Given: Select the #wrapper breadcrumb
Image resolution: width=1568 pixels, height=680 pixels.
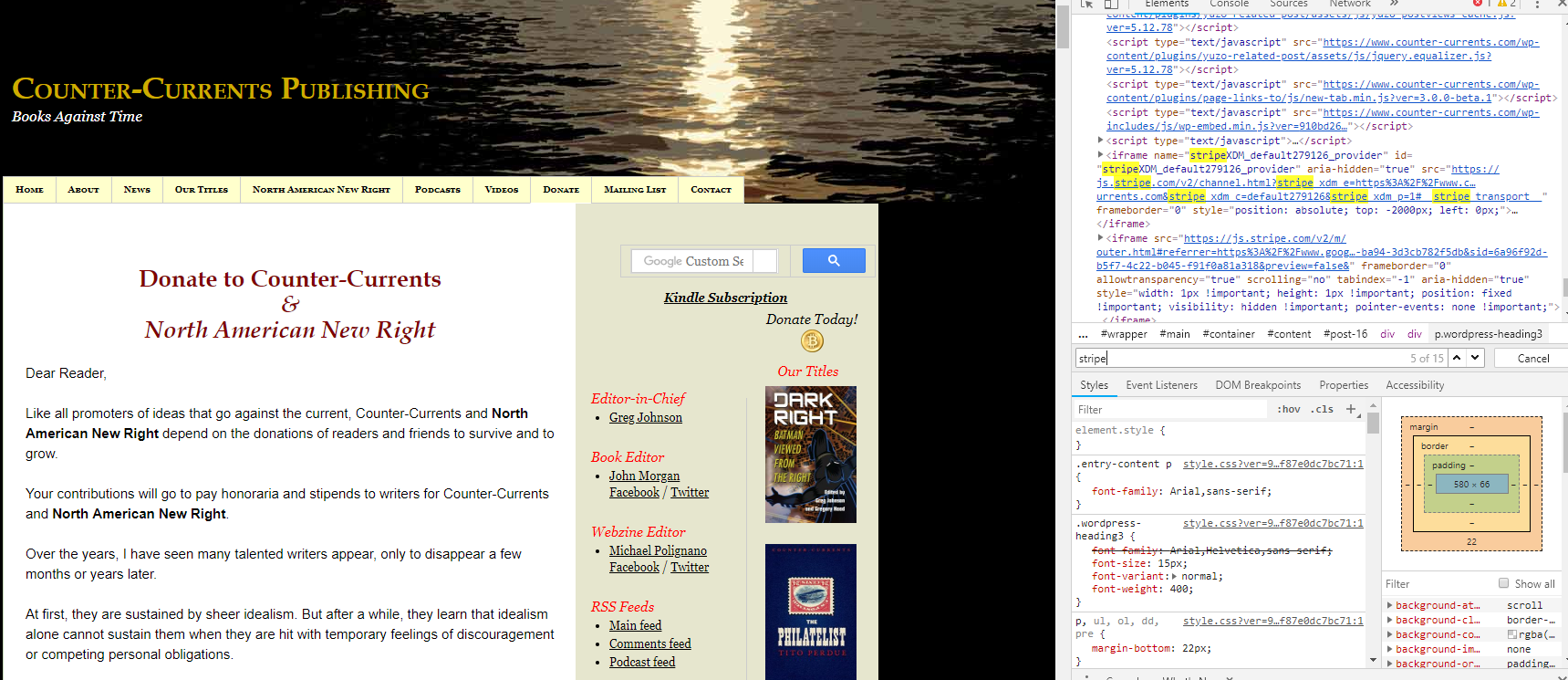Looking at the screenshot, I should pos(1125,334).
